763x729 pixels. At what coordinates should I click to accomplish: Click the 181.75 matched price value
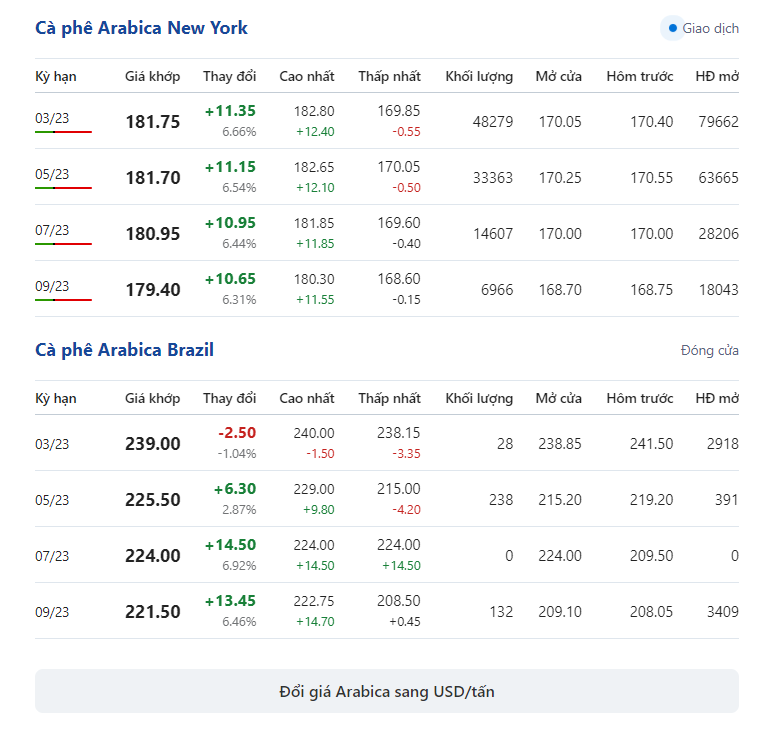(x=153, y=122)
